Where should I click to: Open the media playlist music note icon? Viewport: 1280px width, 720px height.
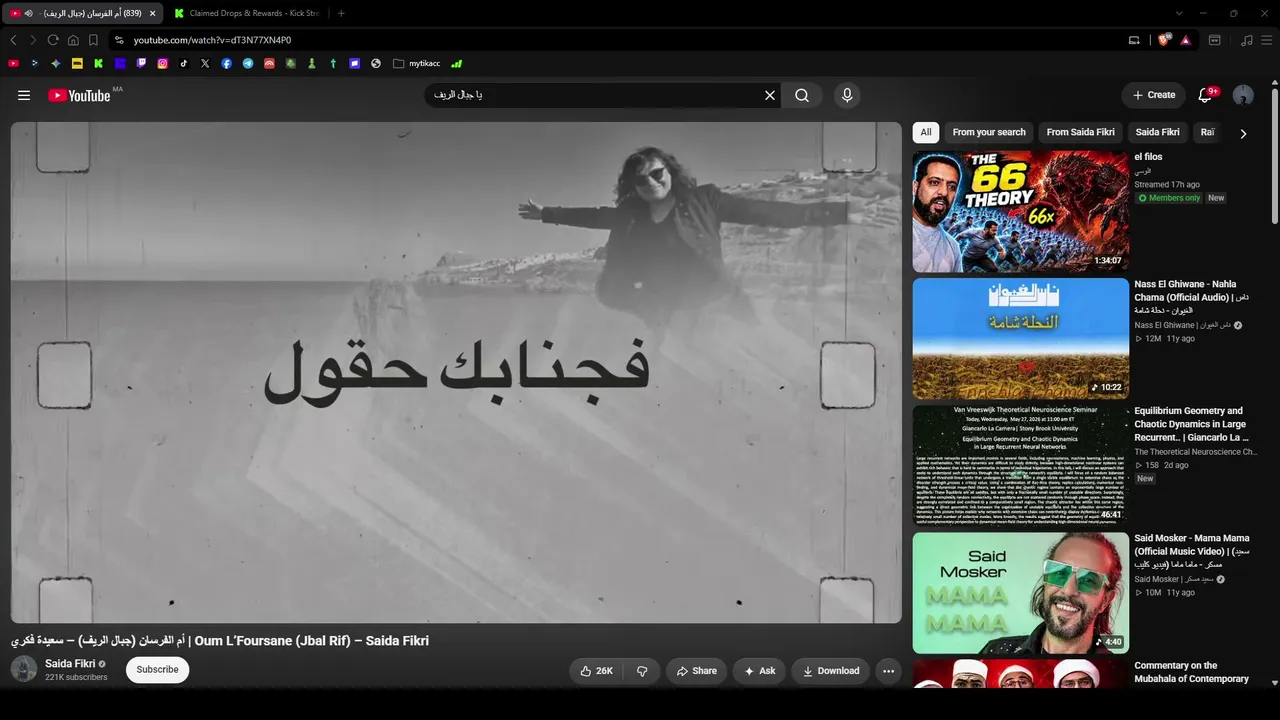(x=1246, y=40)
